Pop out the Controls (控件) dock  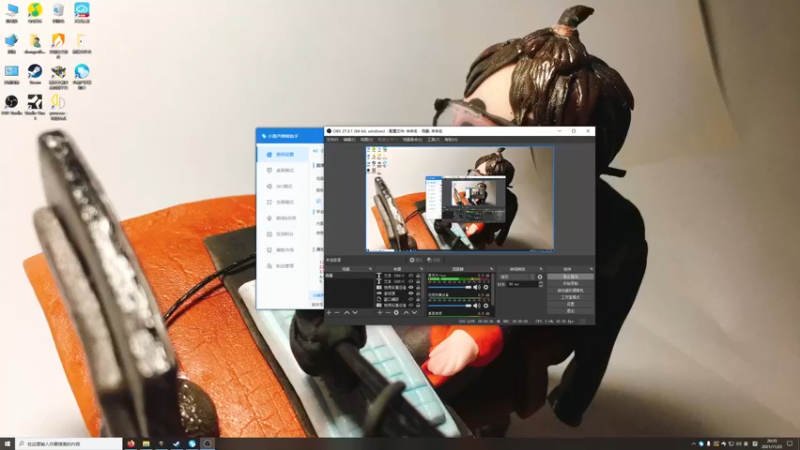point(592,268)
